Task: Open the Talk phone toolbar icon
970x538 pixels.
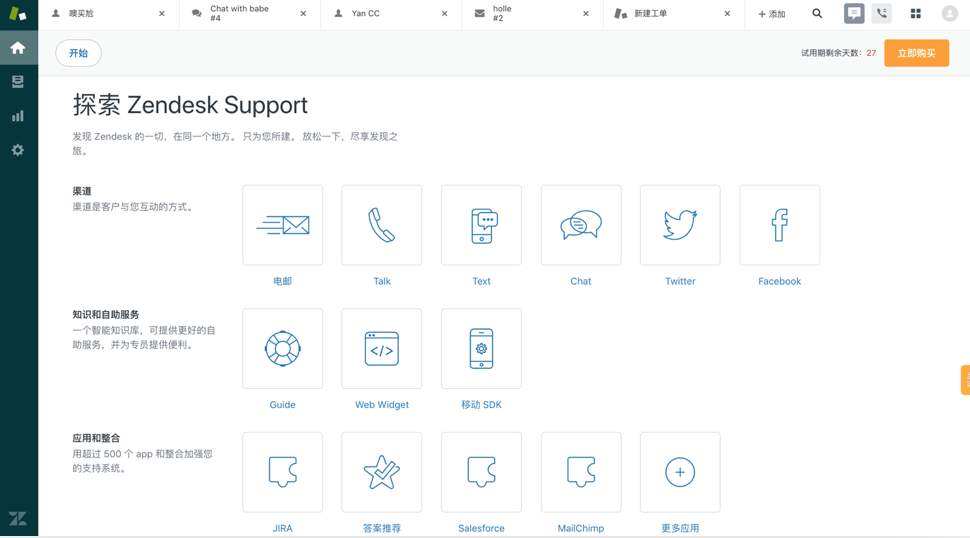Action: 882,14
